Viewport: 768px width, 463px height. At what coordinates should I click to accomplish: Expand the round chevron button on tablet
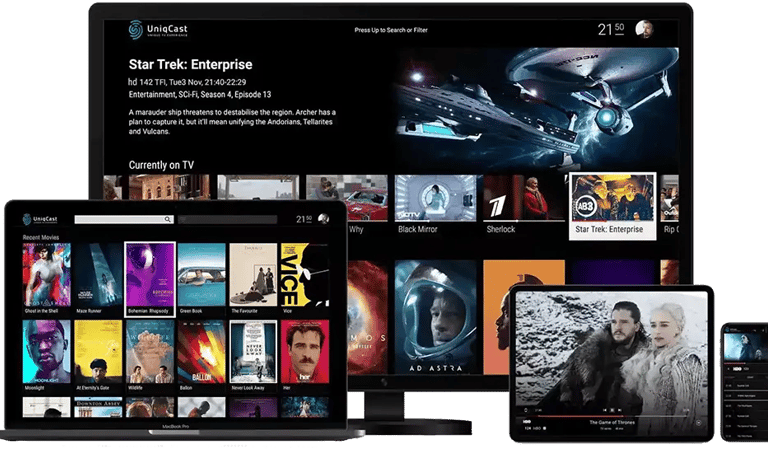coord(698,423)
